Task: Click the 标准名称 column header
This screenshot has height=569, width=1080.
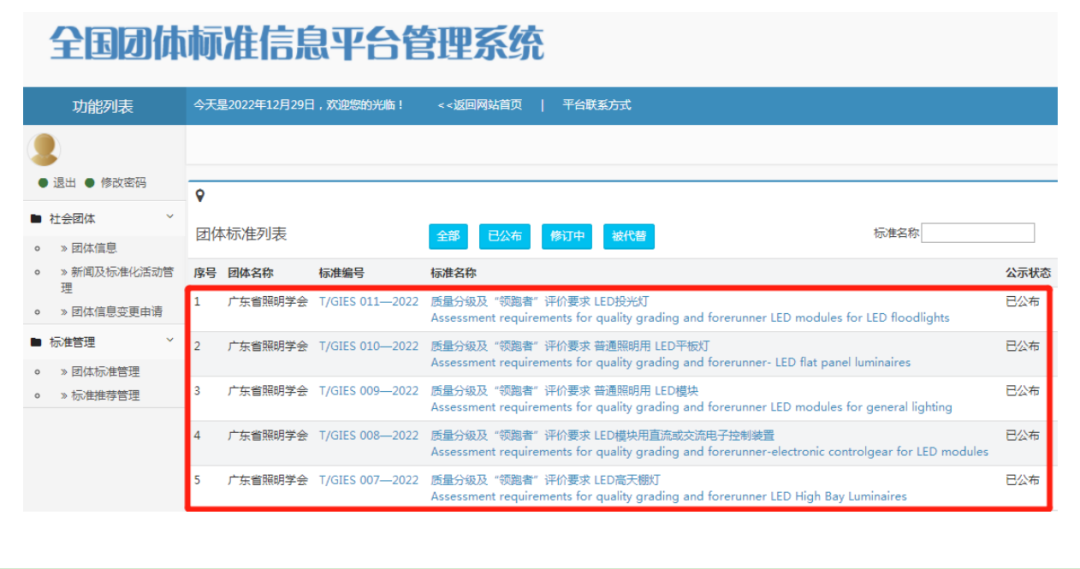Action: click(453, 273)
